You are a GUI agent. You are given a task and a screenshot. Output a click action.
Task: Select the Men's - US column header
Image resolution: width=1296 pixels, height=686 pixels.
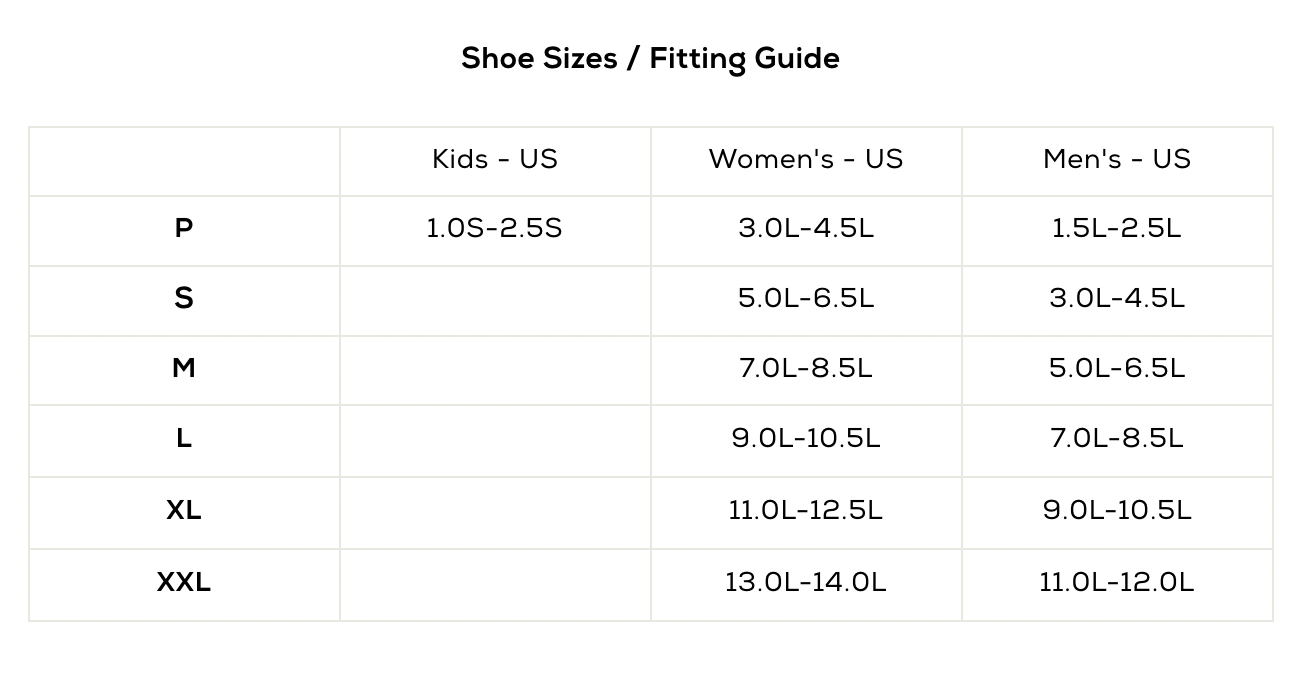coord(1117,159)
